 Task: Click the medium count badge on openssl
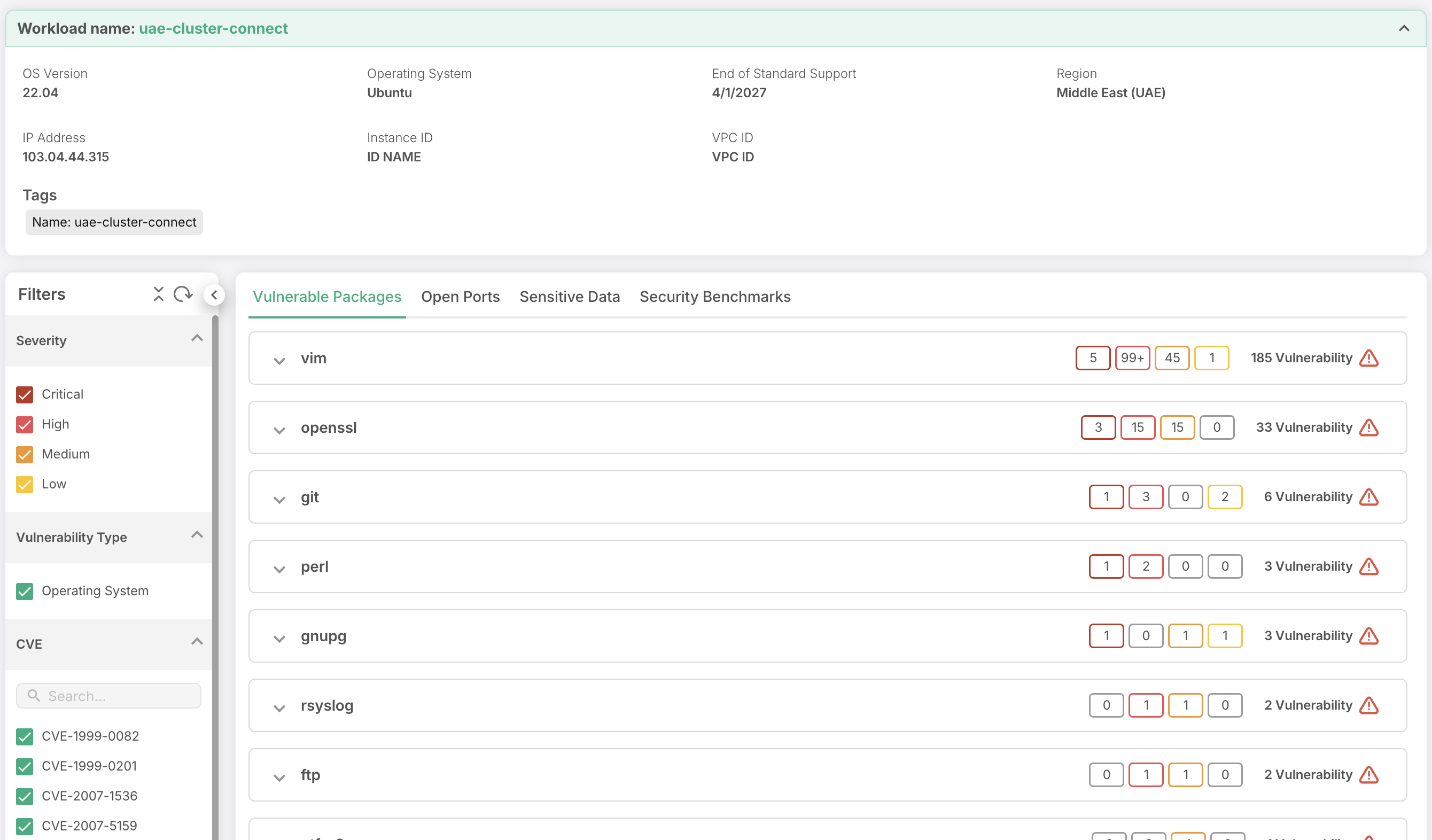[1177, 427]
